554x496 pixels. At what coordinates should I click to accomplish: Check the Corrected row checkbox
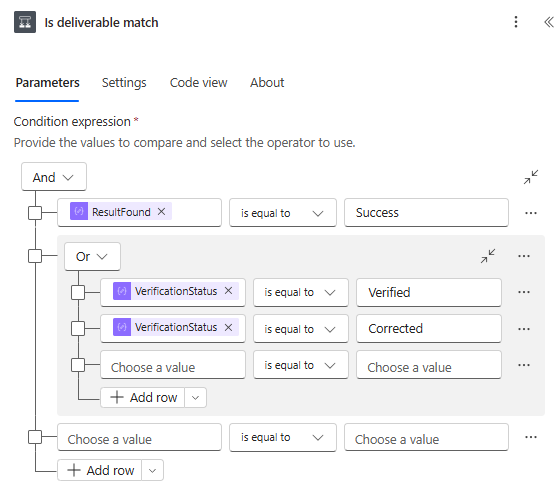coord(78,329)
